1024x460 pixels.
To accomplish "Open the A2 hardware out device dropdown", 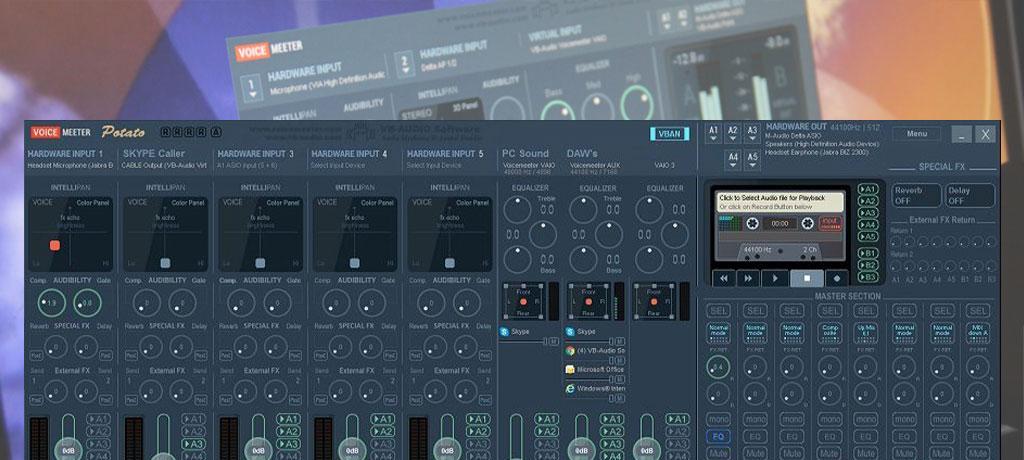I will [x=733, y=133].
